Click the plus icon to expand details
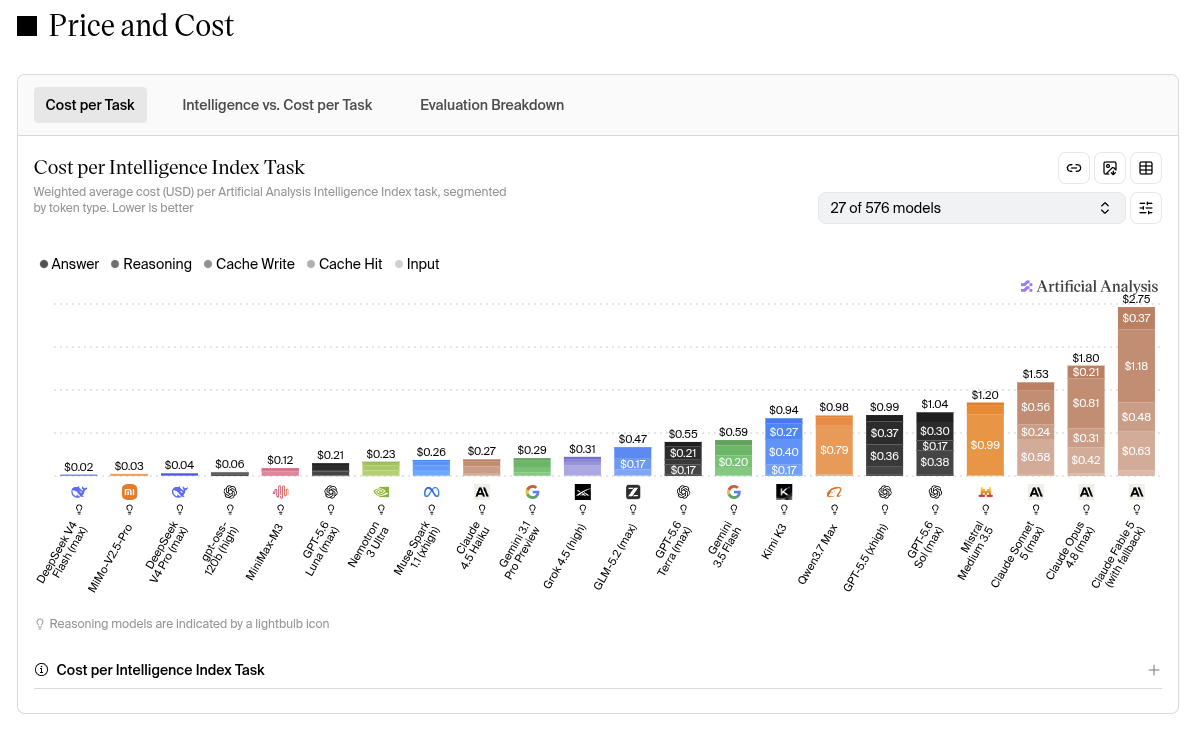Screen dimensions: 1194x740 [x=1154, y=670]
